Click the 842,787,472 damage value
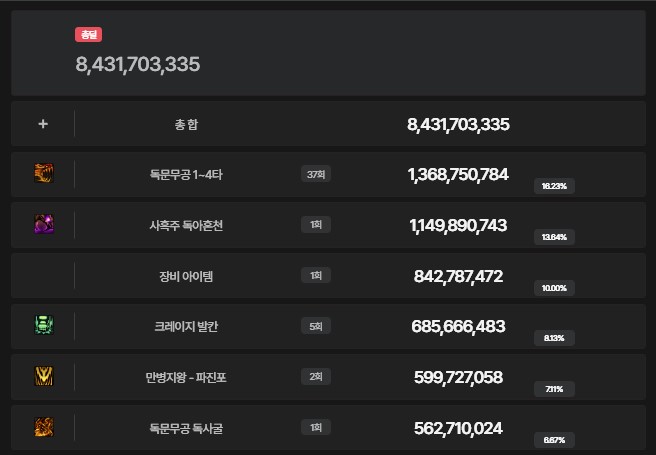The height and width of the screenshot is (455, 656). (x=458, y=276)
